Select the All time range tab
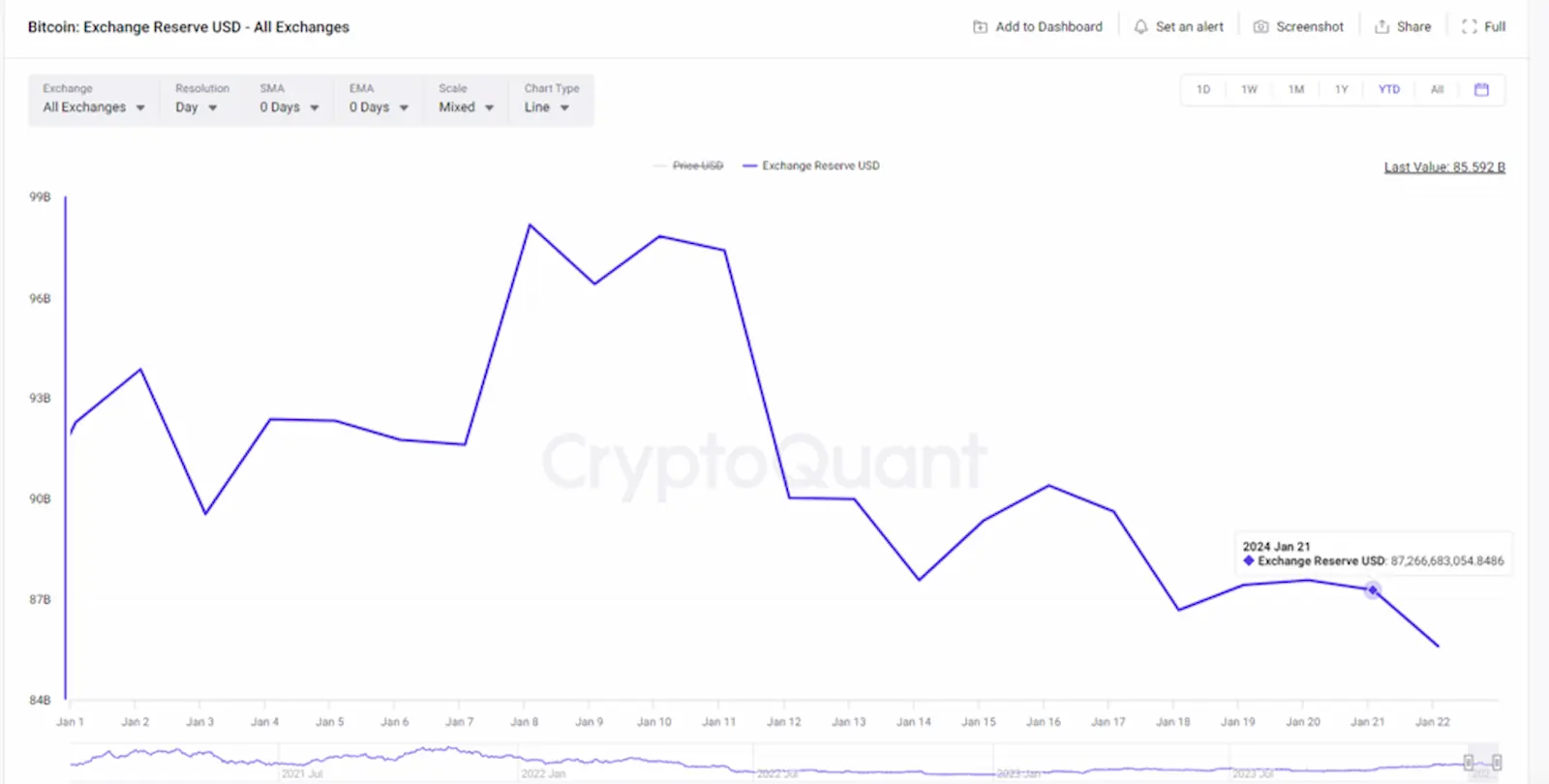The width and height of the screenshot is (1549, 784). click(1437, 89)
